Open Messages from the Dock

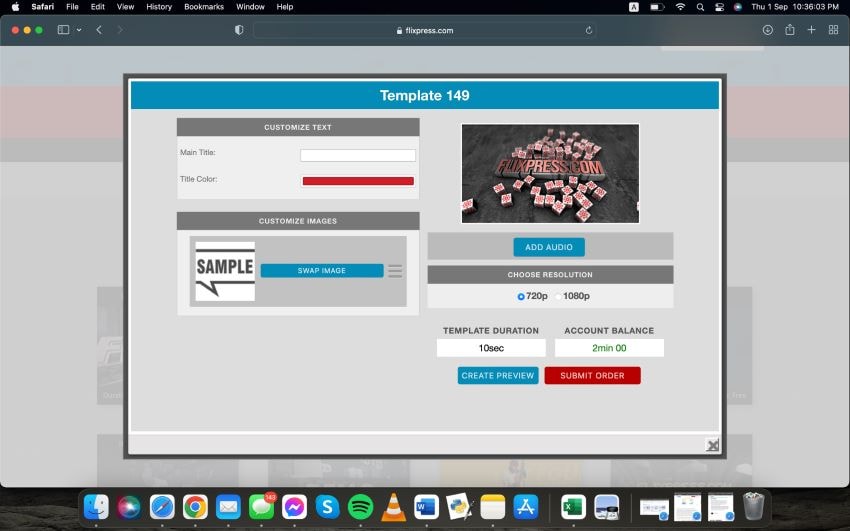[x=261, y=508]
